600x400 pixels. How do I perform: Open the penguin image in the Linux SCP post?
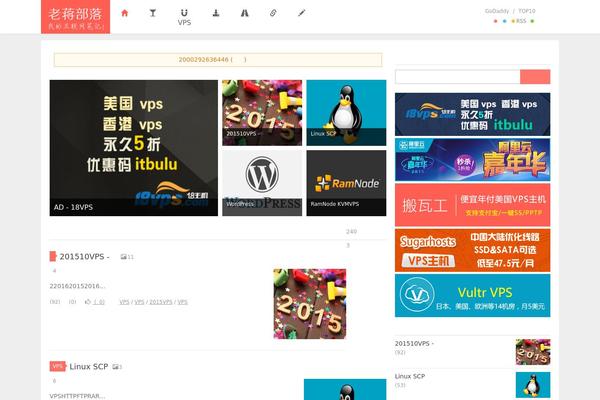345,389
